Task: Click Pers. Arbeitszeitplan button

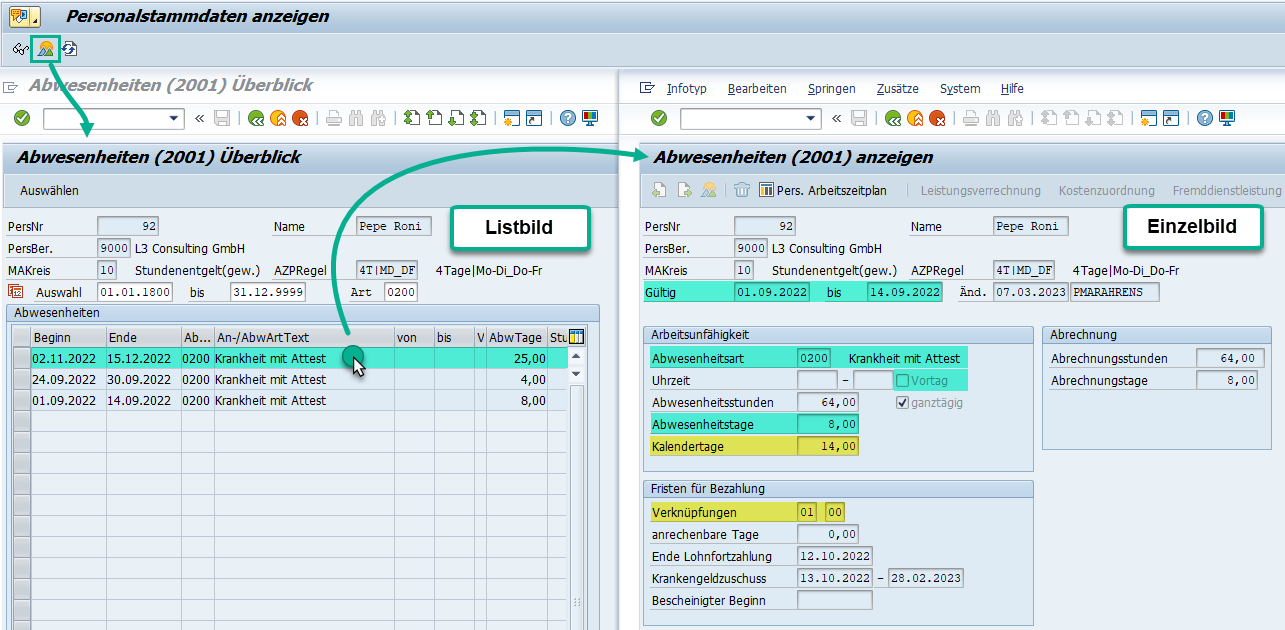Action: click(823, 190)
